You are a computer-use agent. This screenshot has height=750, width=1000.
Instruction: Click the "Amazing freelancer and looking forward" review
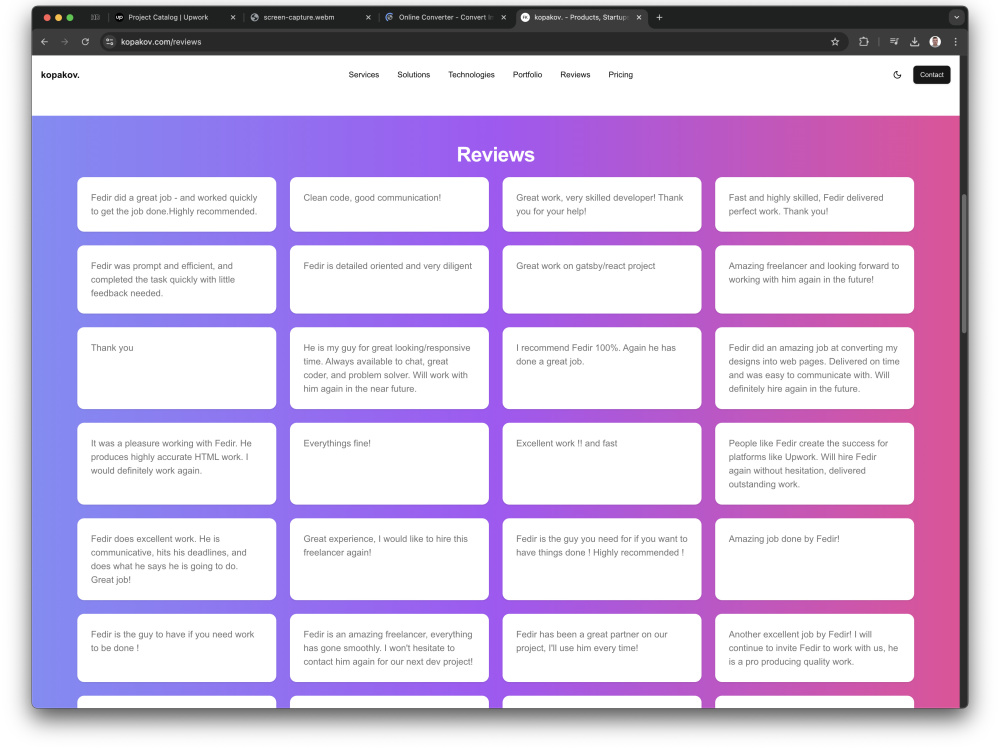(814, 279)
